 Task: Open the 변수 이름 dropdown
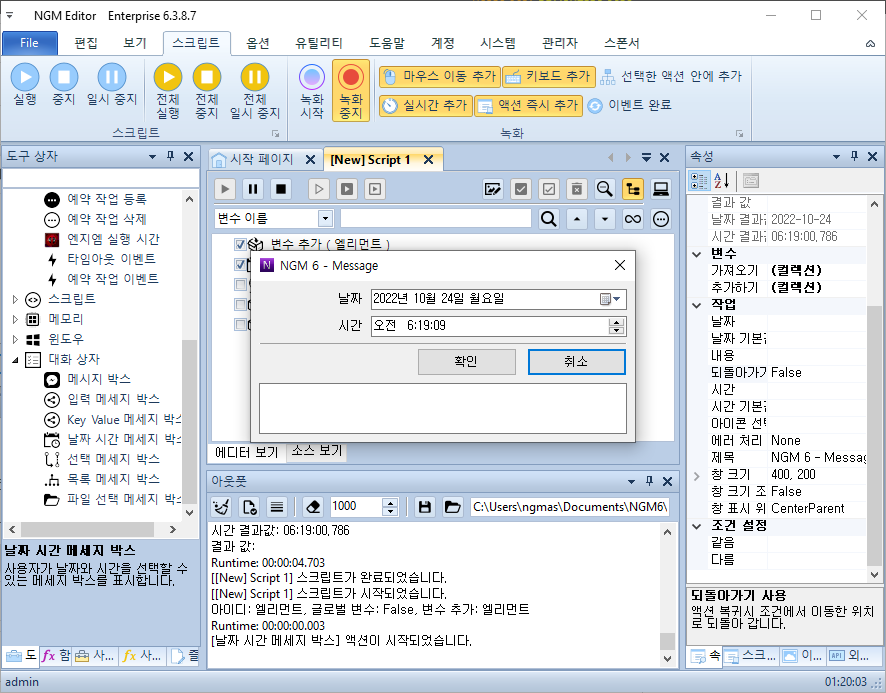click(x=325, y=218)
